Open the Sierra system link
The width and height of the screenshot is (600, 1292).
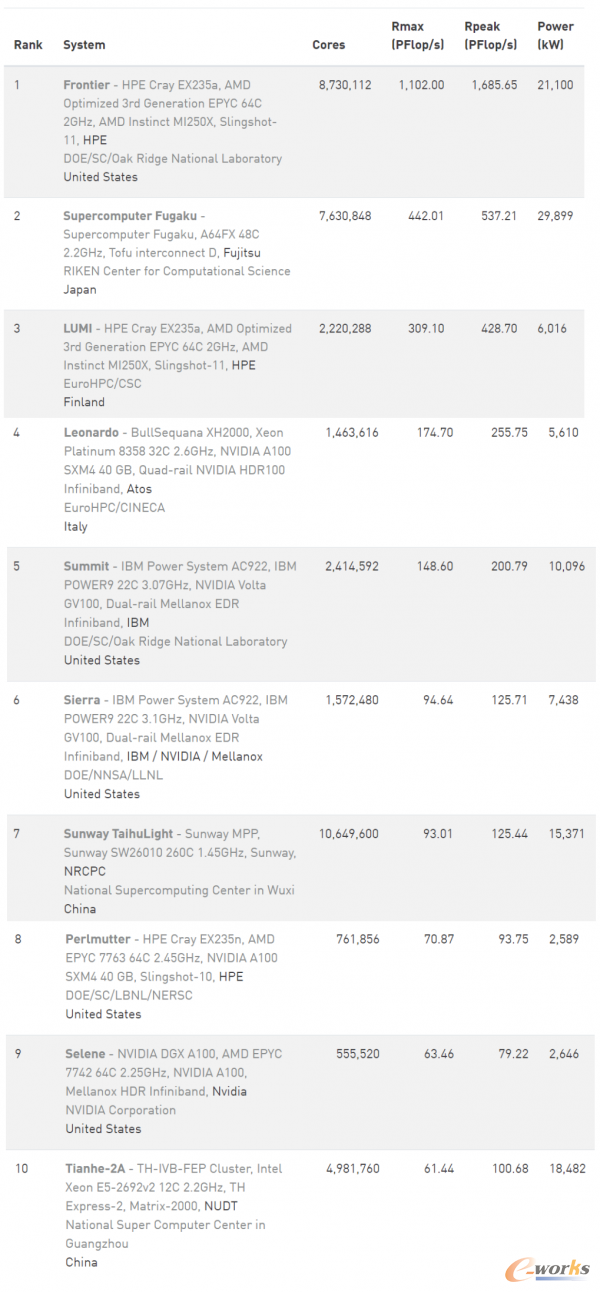[x=83, y=700]
